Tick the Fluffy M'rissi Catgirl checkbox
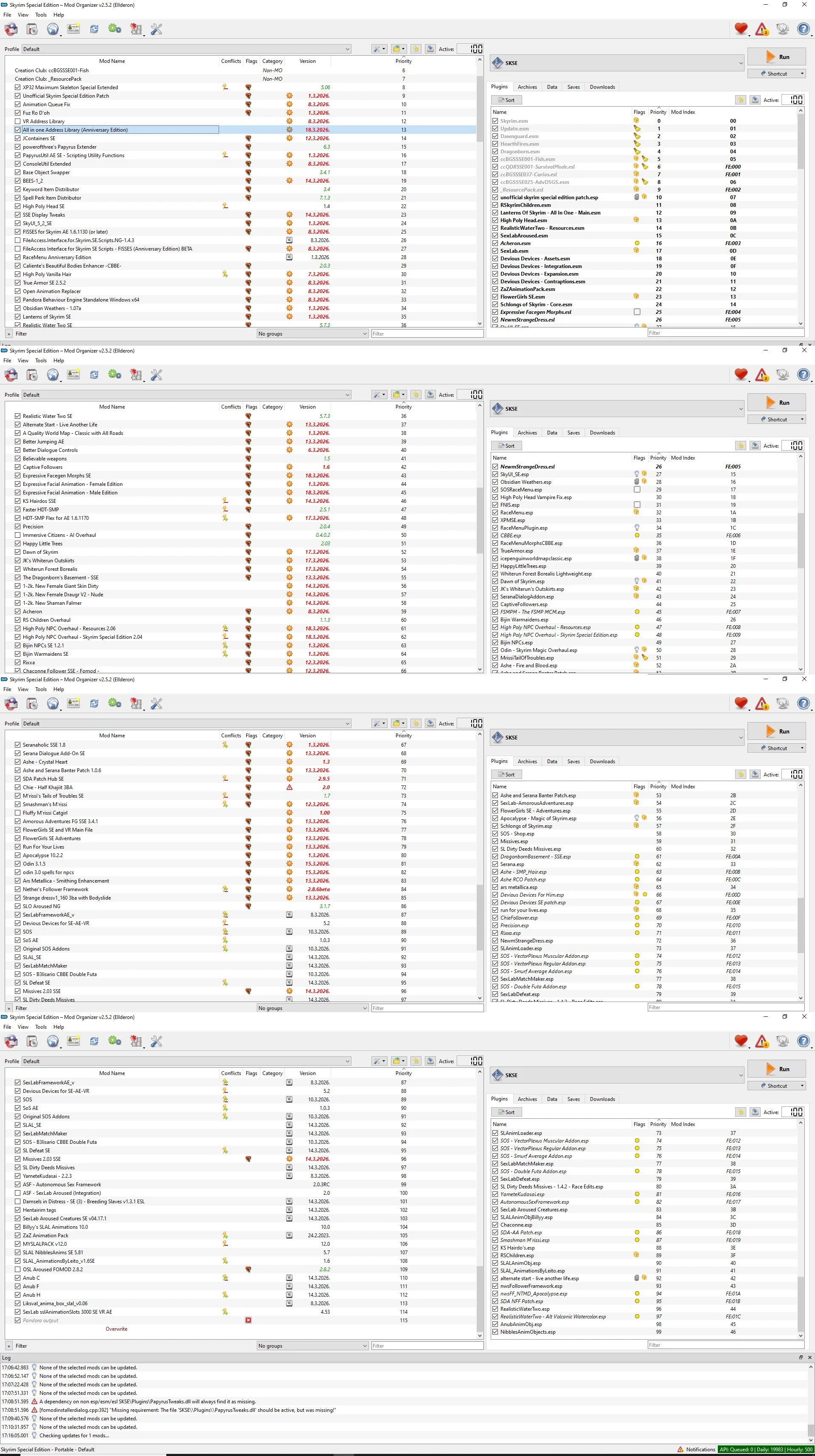815x1456 pixels. pyautogui.click(x=17, y=813)
